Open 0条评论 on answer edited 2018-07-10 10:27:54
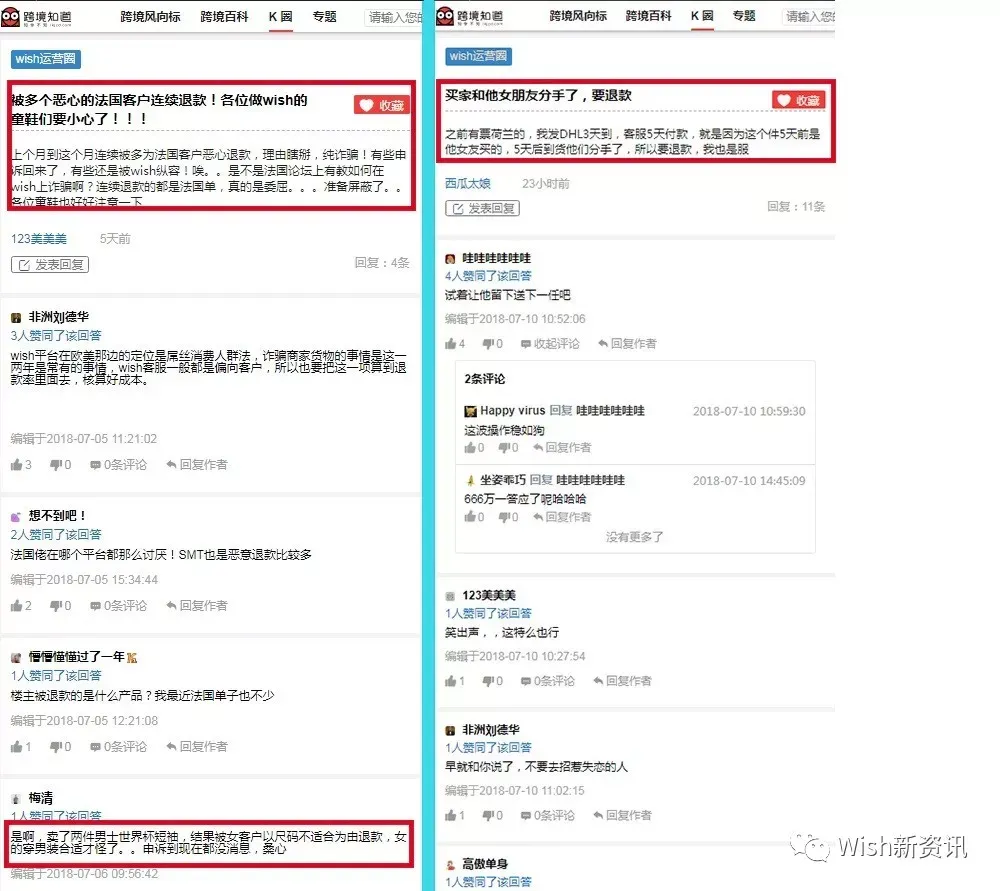 (x=548, y=681)
